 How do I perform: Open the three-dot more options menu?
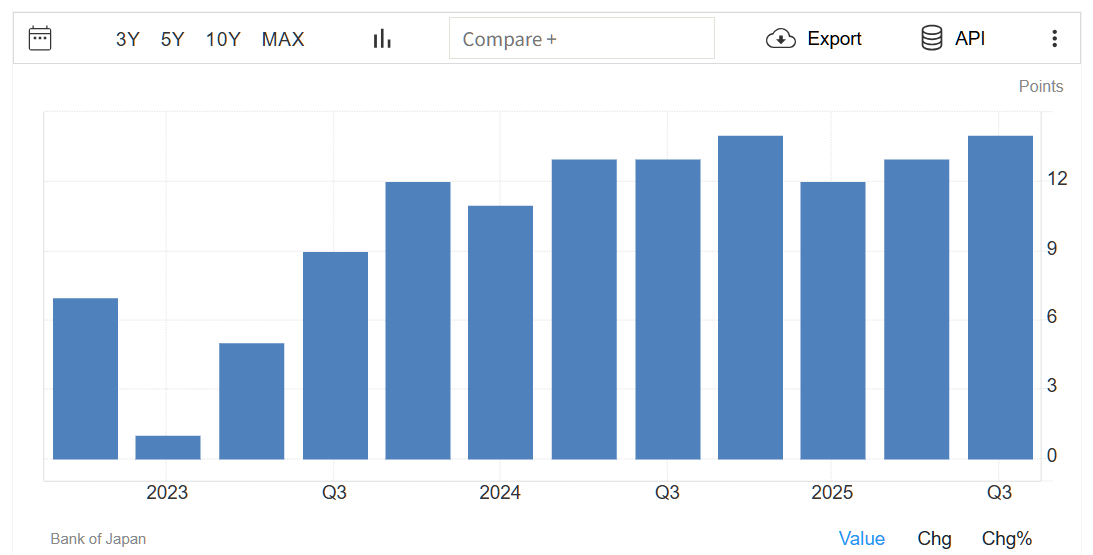pos(1054,39)
